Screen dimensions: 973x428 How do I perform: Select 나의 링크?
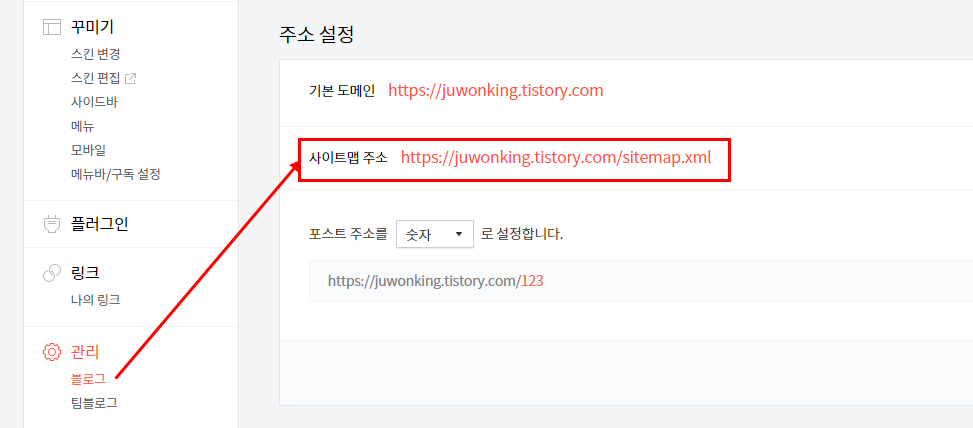pos(96,300)
